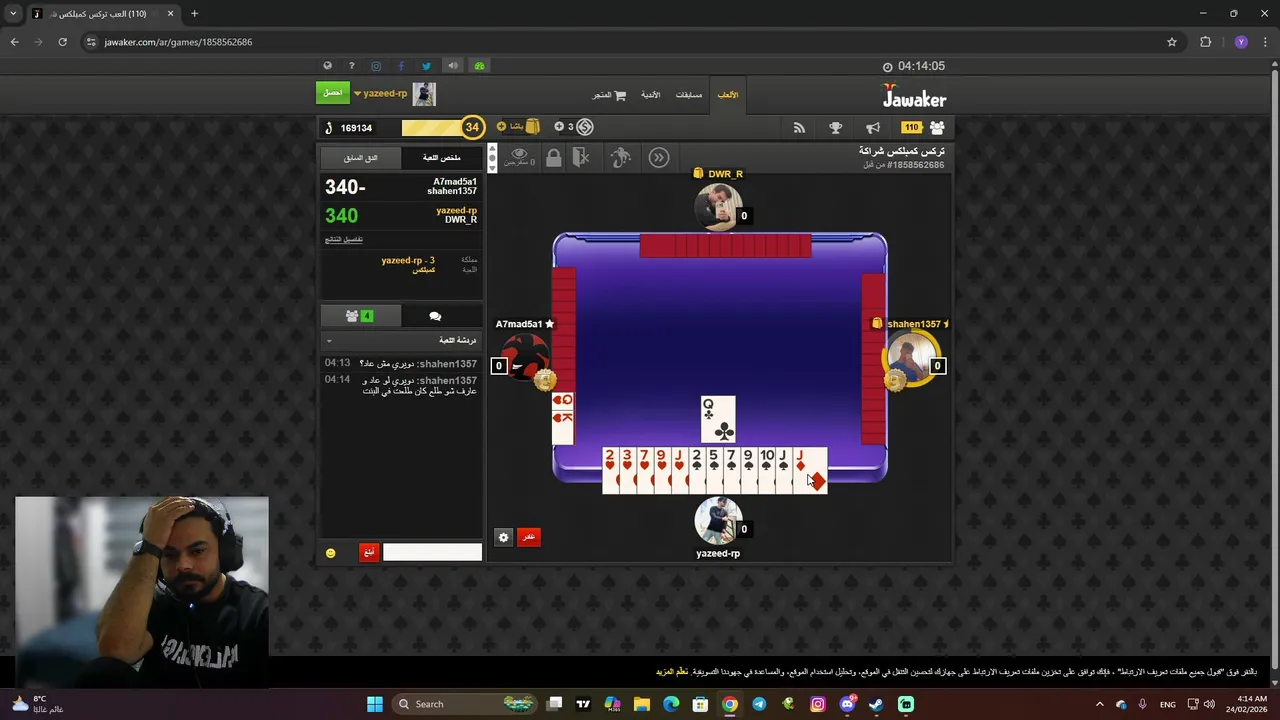
Task: Open Steam from the taskbar
Action: 876,704
